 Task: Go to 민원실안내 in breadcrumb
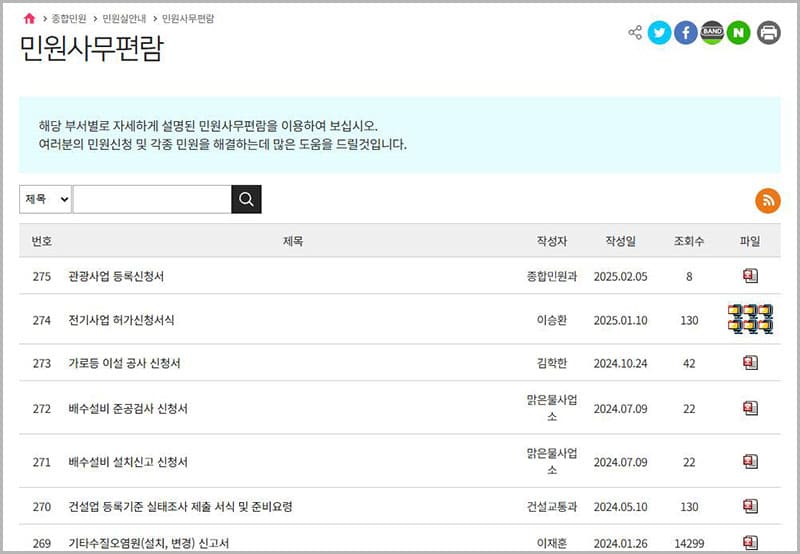(x=122, y=19)
